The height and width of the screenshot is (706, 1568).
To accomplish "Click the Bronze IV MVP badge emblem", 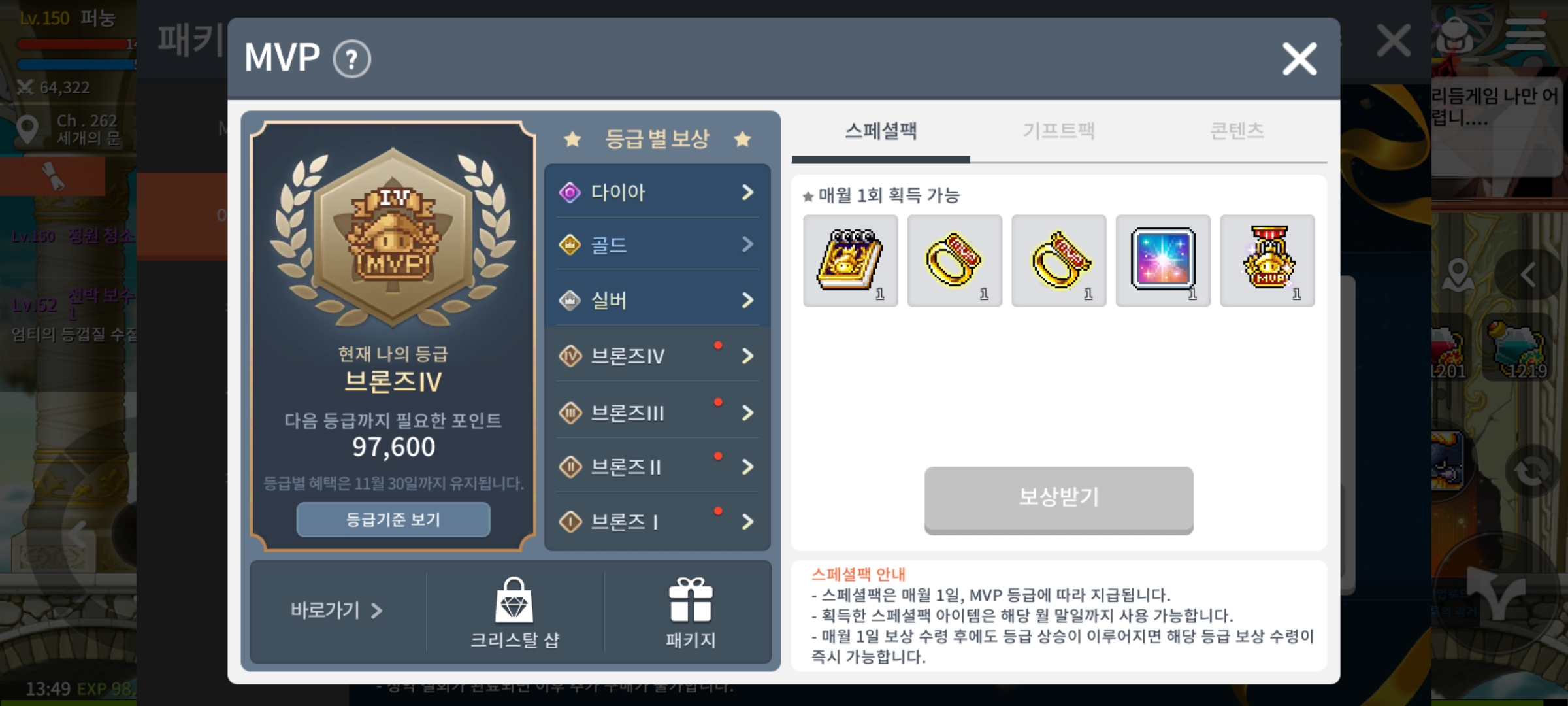I will click(x=393, y=238).
